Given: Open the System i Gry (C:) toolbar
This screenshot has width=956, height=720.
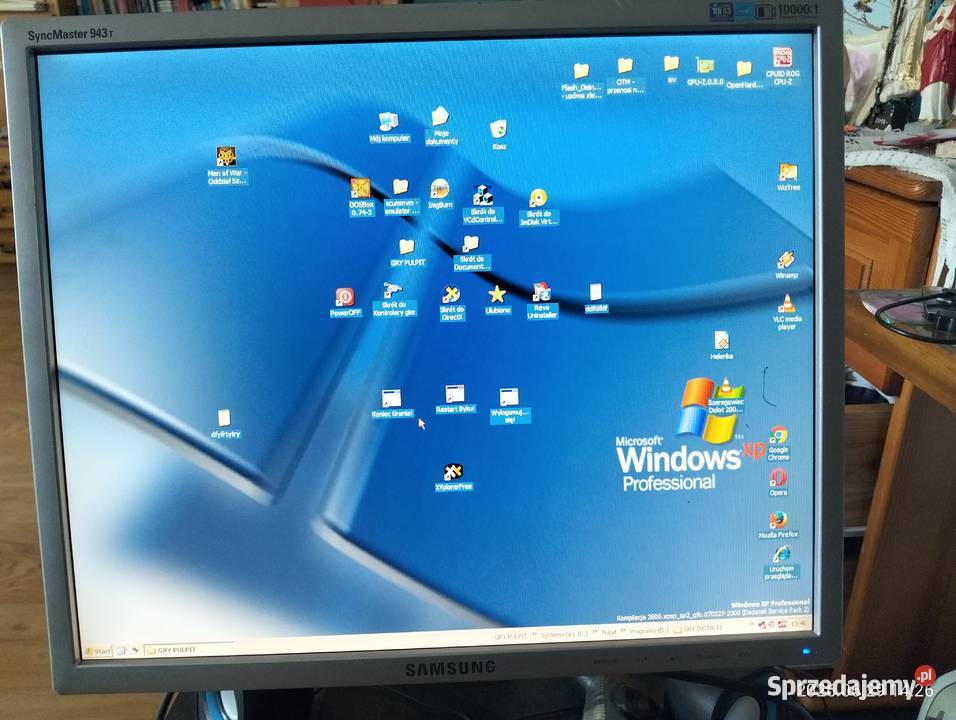Looking at the screenshot, I should click(x=565, y=634).
